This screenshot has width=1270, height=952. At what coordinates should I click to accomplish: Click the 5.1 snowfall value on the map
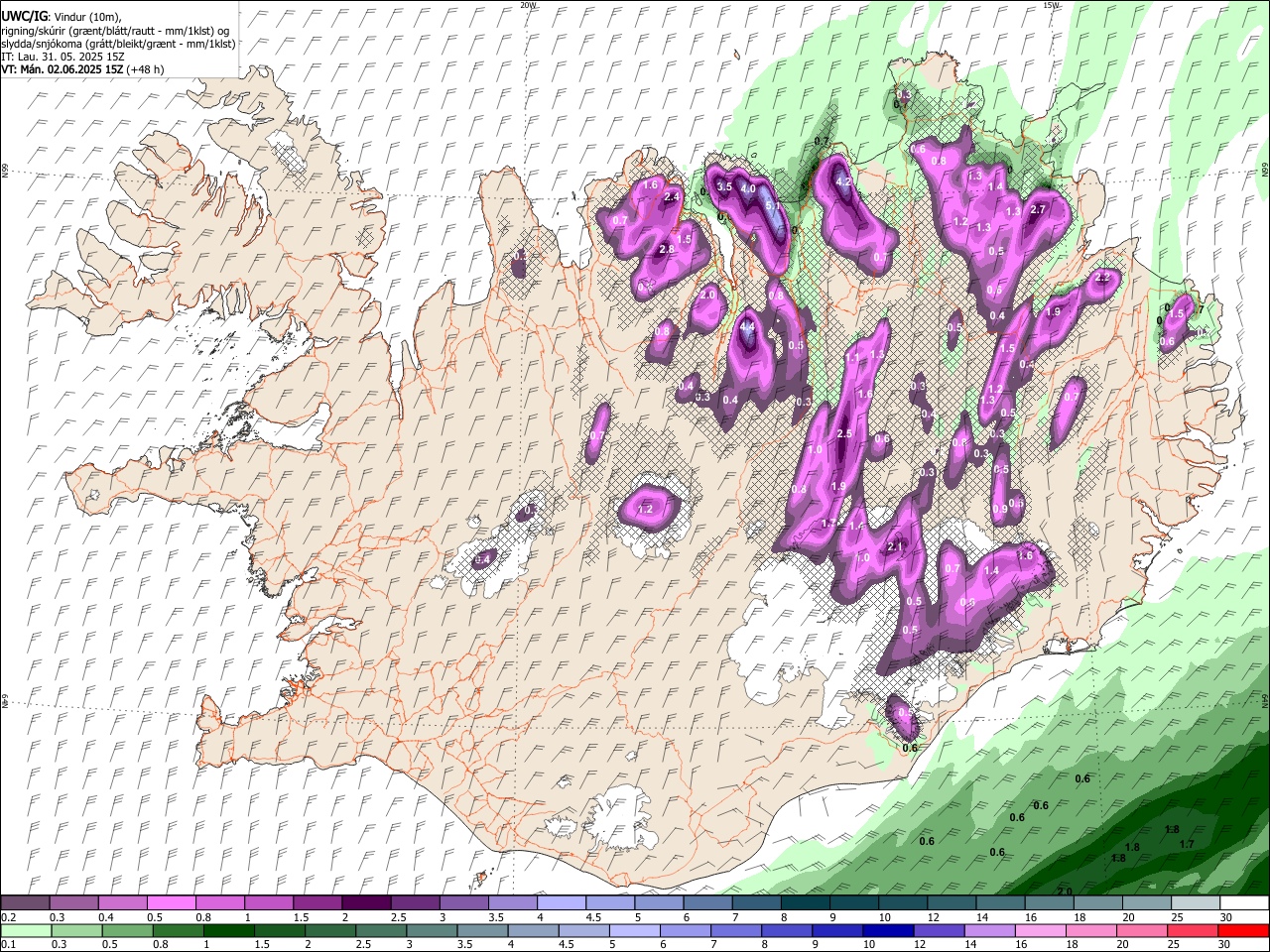pyautogui.click(x=774, y=206)
